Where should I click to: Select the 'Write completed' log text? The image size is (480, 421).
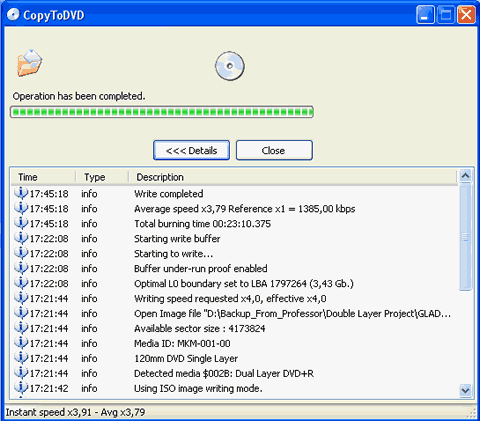[x=169, y=194]
